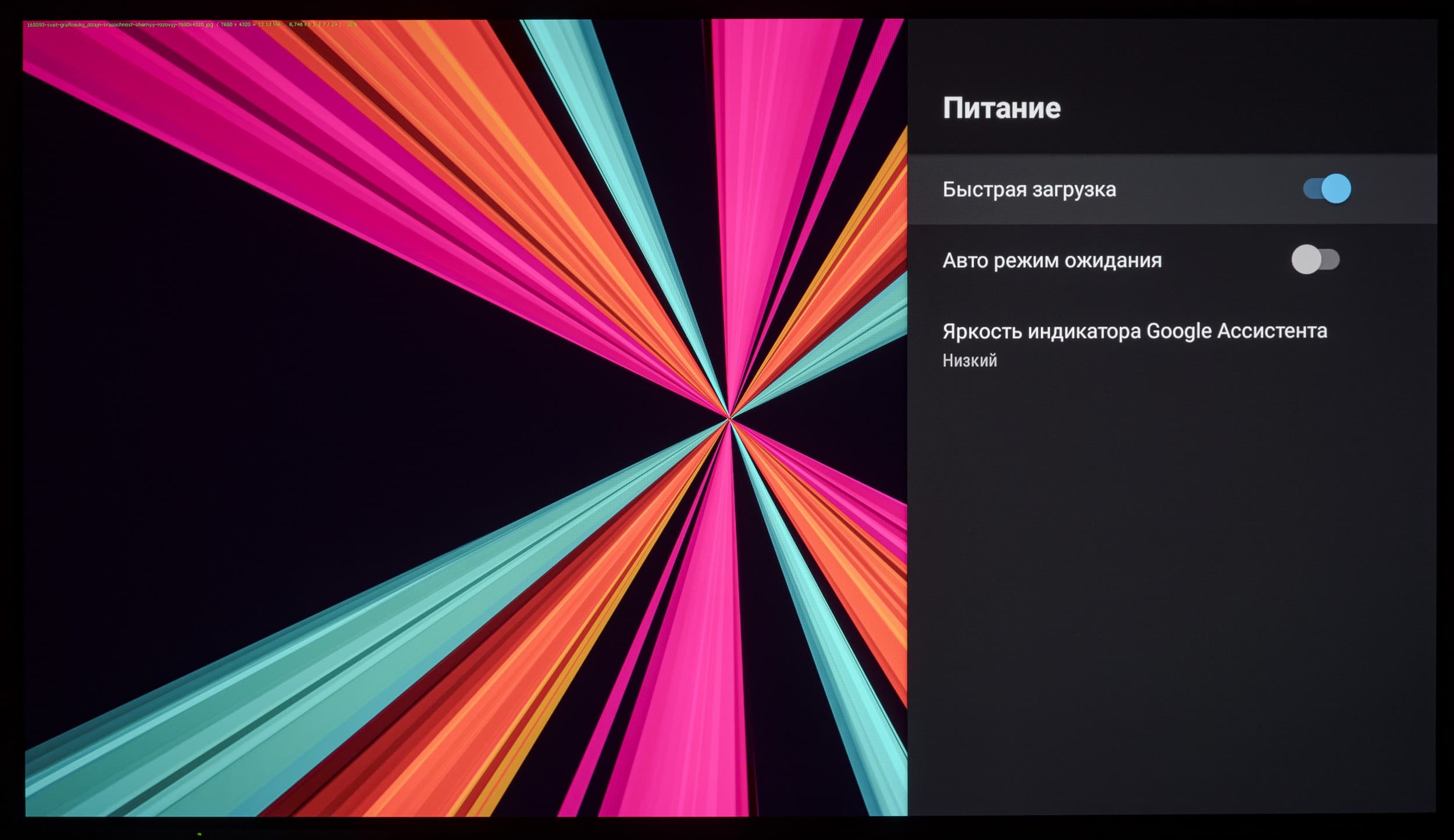Viewport: 1454px width, 840px height.
Task: Click the Питание panel heading
Action: point(1001,108)
